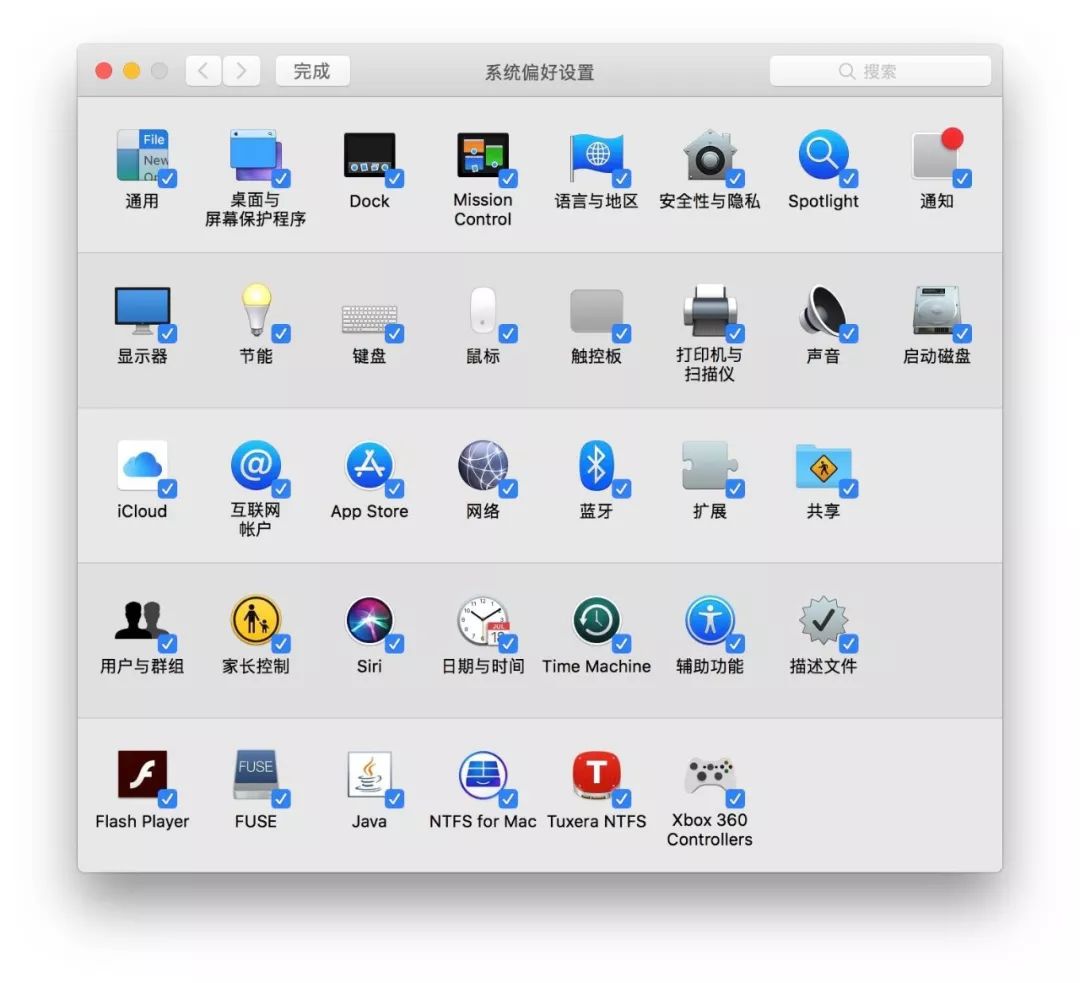
Task: Click the Spotlight magnifier icon
Action: 822,156
